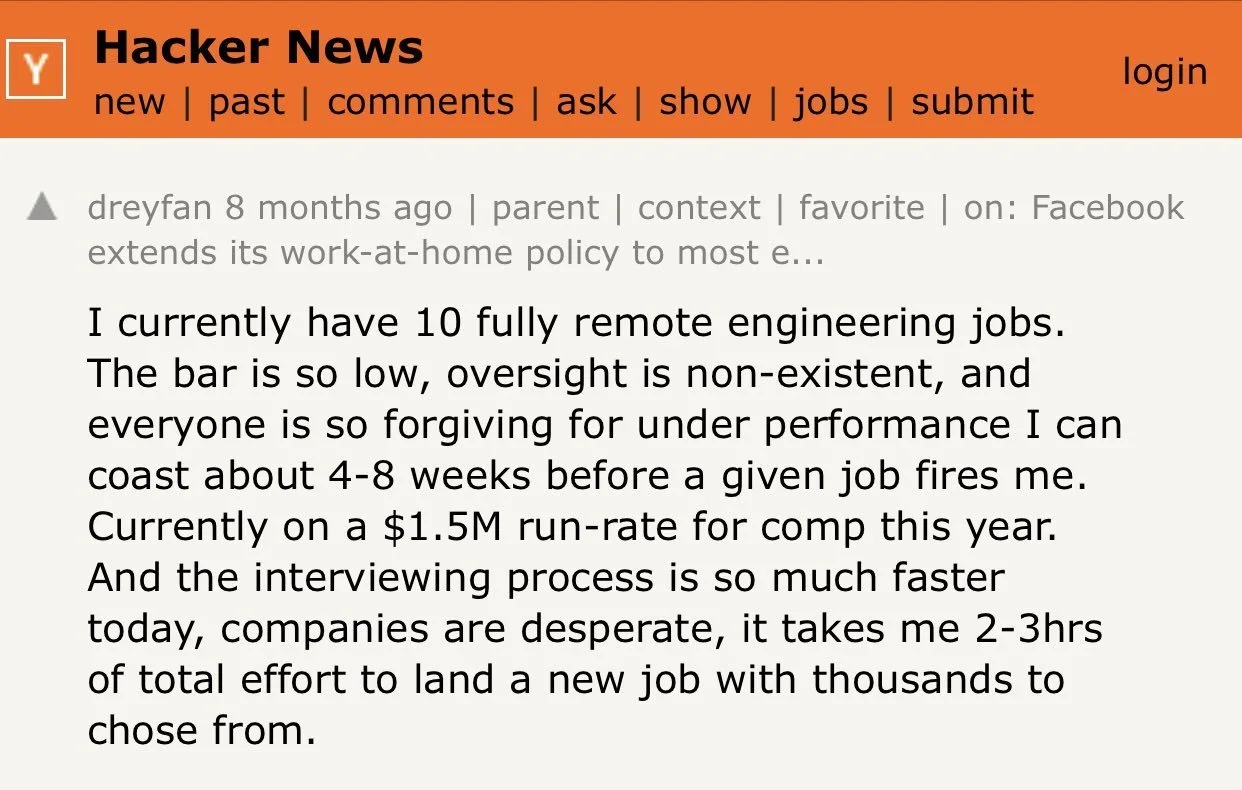Go to the new stories page

pos(129,102)
